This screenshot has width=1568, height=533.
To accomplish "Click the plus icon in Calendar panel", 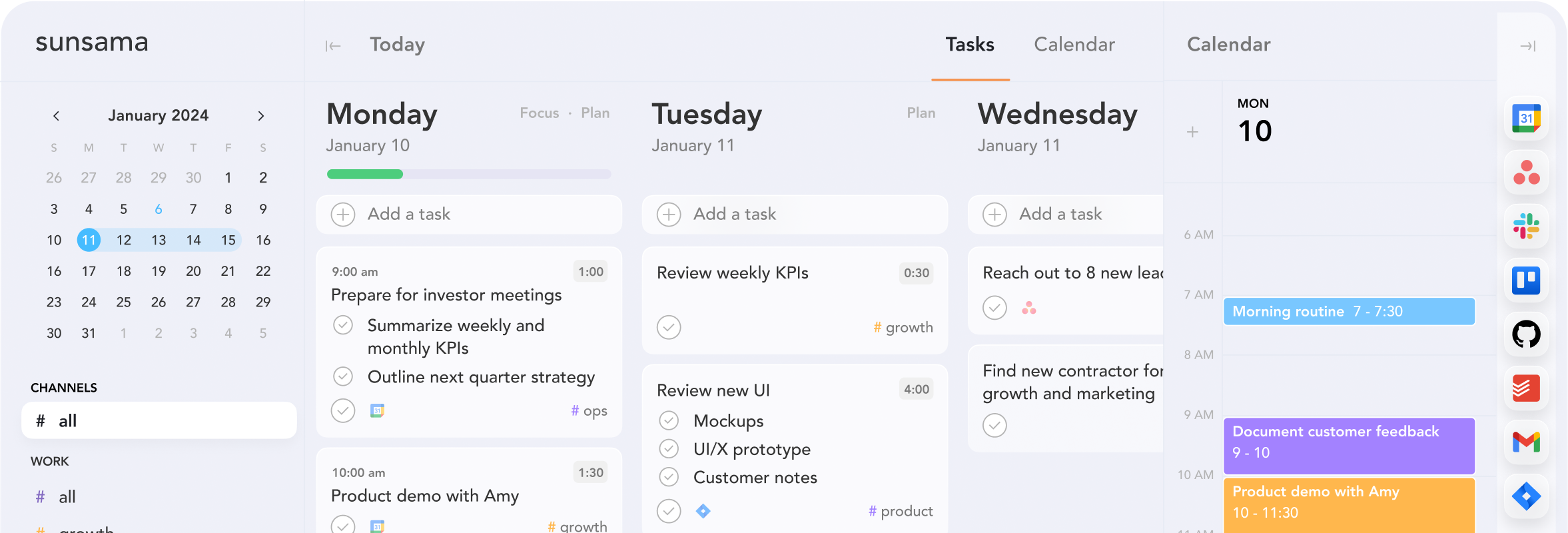I will coord(1192,132).
